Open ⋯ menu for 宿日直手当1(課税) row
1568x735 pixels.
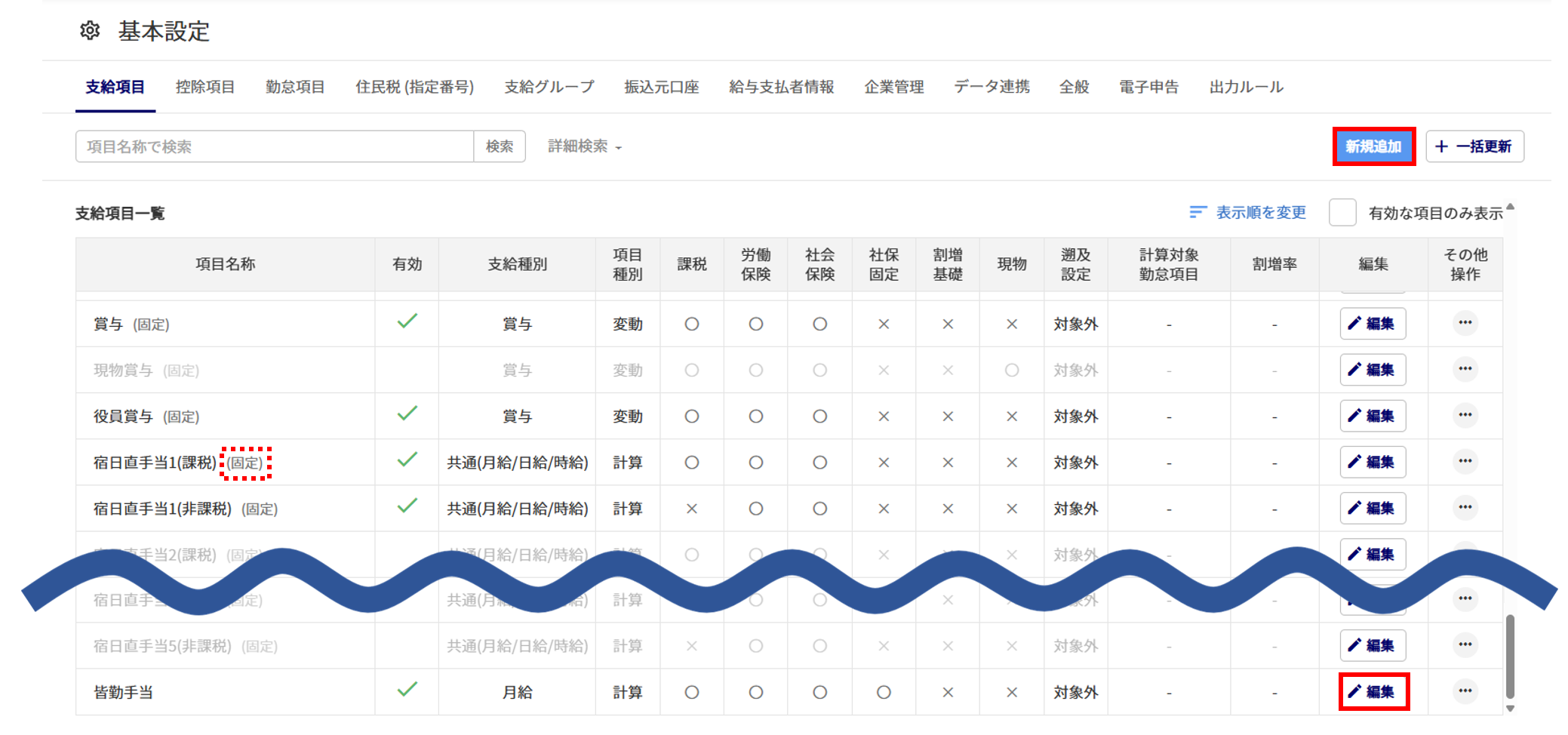coord(1465,461)
